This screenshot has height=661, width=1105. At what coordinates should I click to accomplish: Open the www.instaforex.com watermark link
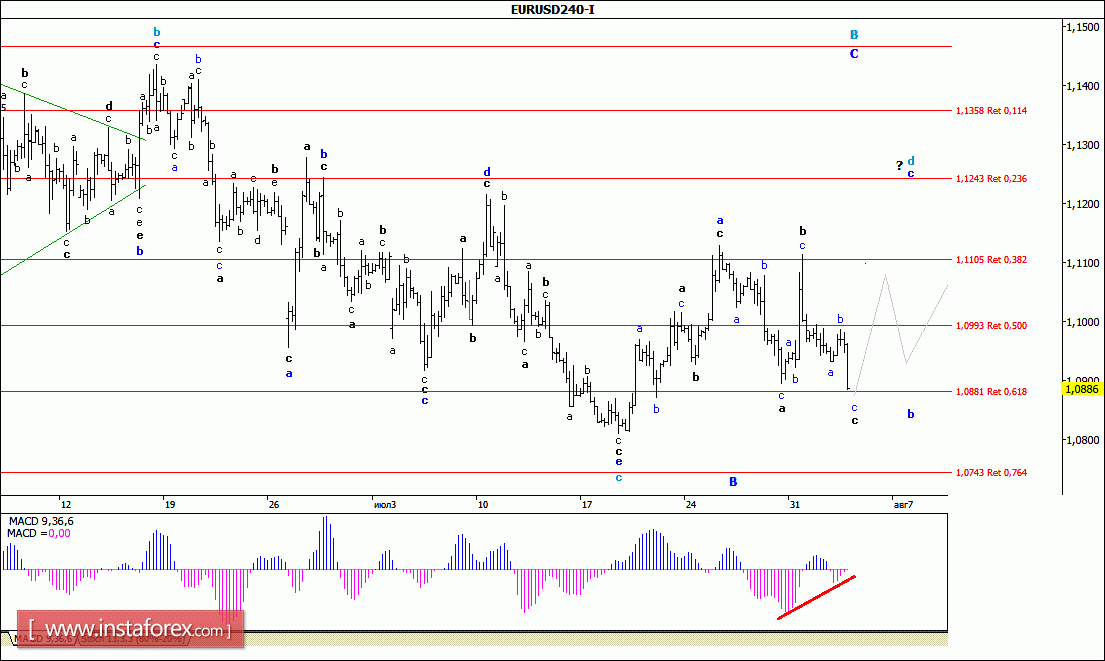tap(132, 631)
